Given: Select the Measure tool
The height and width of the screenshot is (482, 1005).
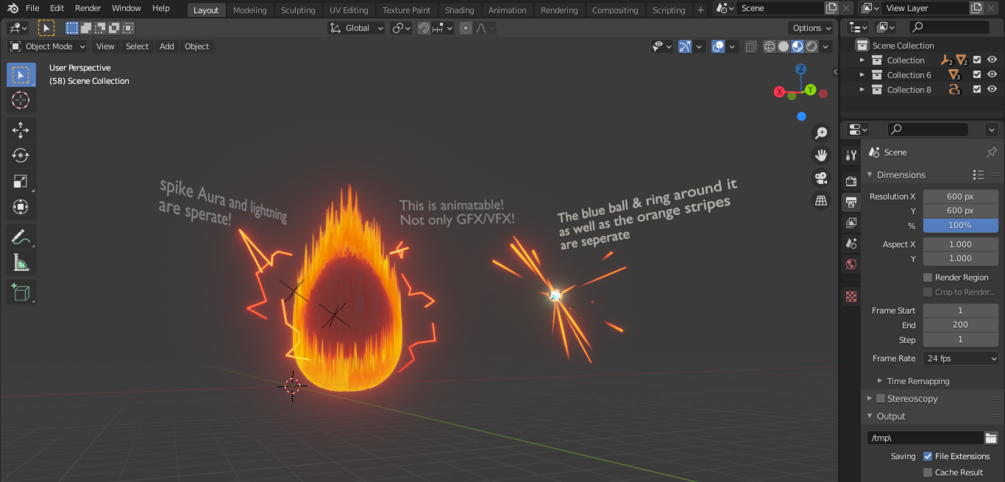Looking at the screenshot, I should (x=21, y=262).
